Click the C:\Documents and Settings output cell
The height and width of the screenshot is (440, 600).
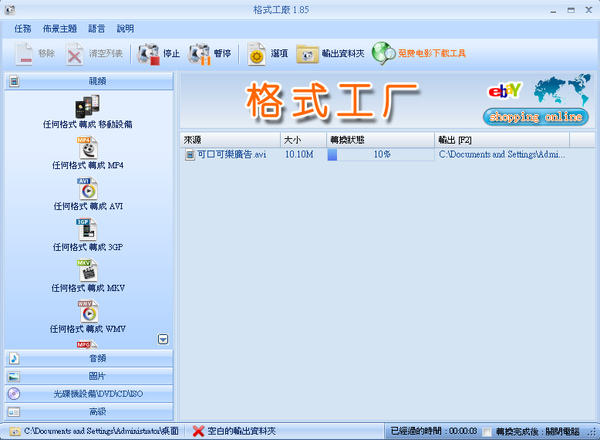502,155
